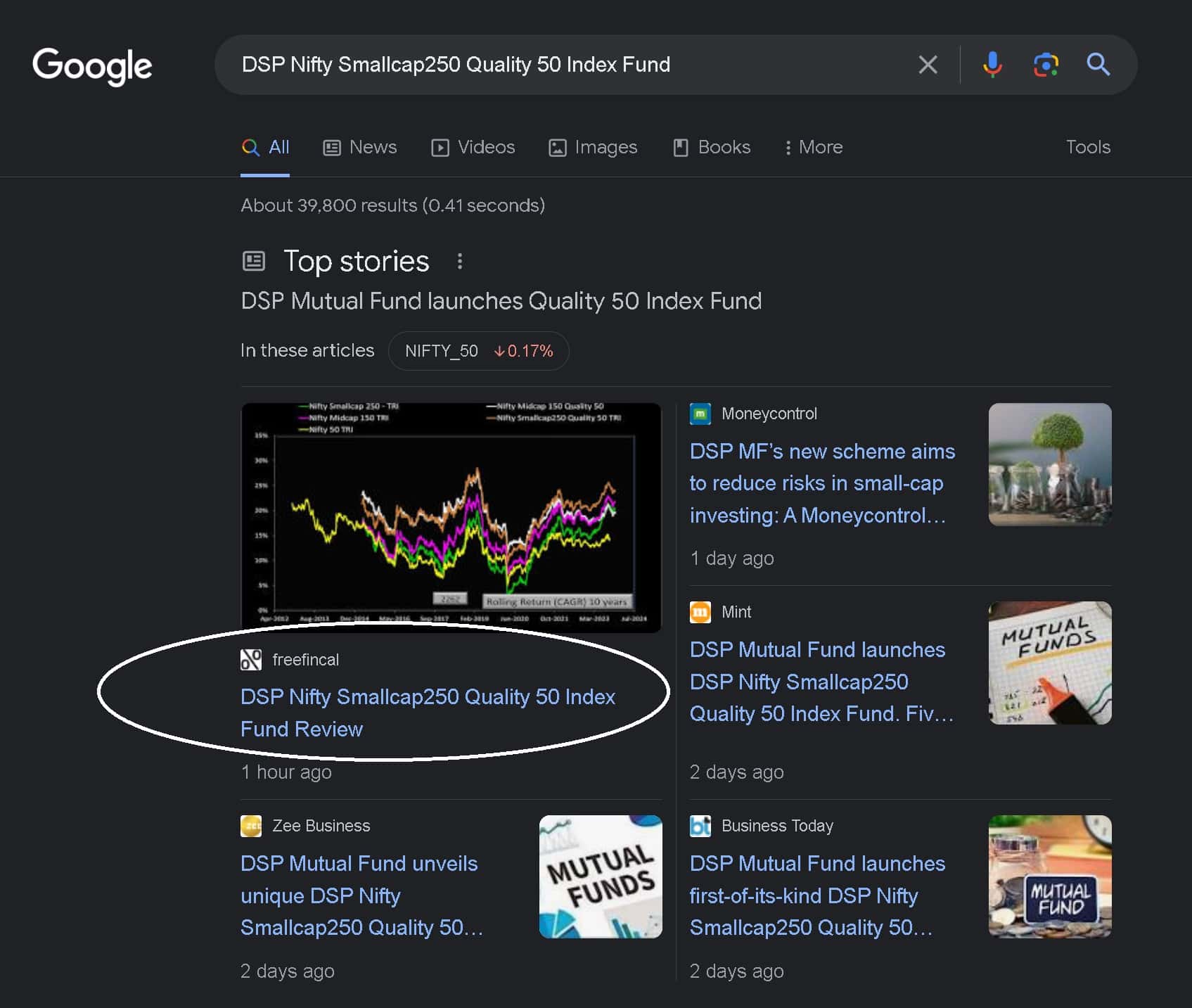Click the Zee Business source name
This screenshot has height=1008, width=1192.
321,826
